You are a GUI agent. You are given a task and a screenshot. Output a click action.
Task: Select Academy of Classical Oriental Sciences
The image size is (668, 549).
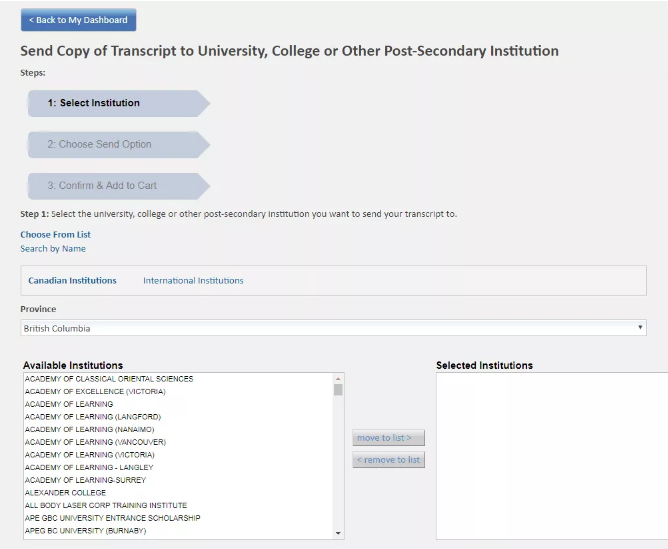point(109,379)
